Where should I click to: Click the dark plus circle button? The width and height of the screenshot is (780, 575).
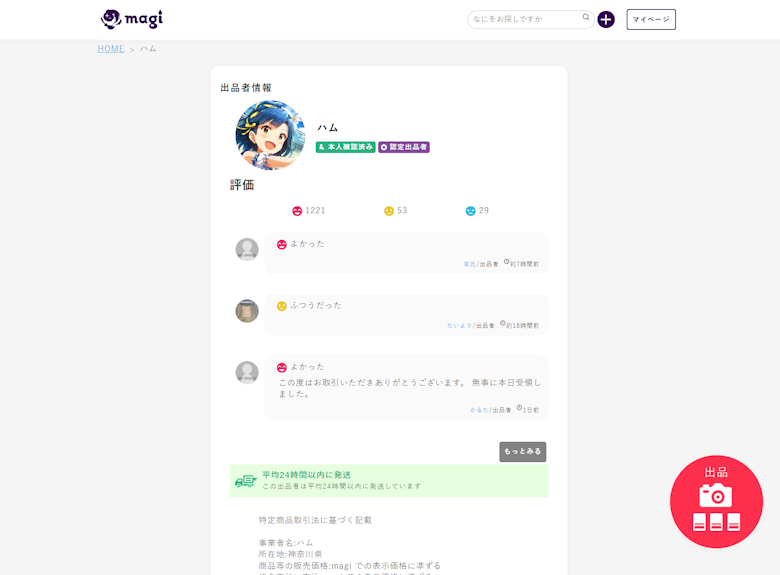pos(606,19)
